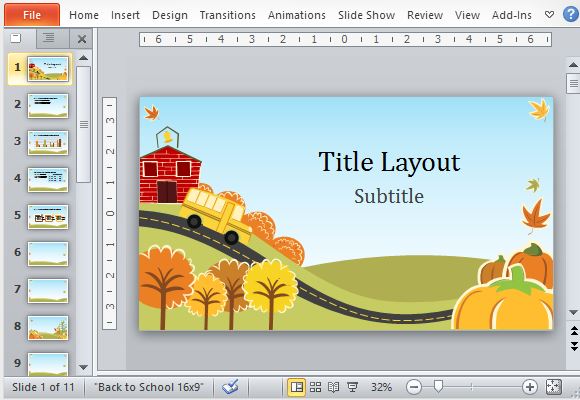This screenshot has width=580, height=400.
Task: Go to the previous slide using the double arrow
Action: [574, 330]
